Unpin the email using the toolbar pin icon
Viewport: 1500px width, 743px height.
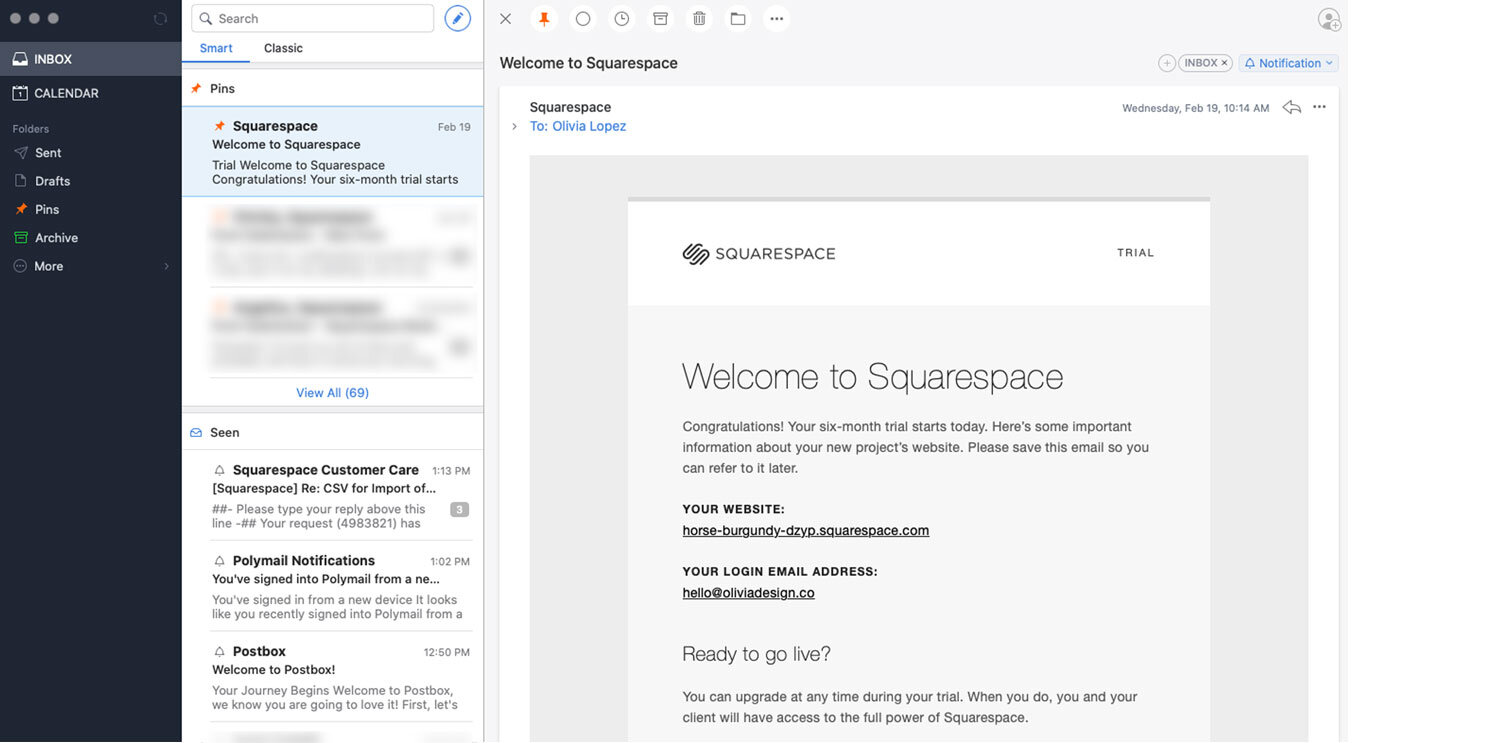(544, 19)
